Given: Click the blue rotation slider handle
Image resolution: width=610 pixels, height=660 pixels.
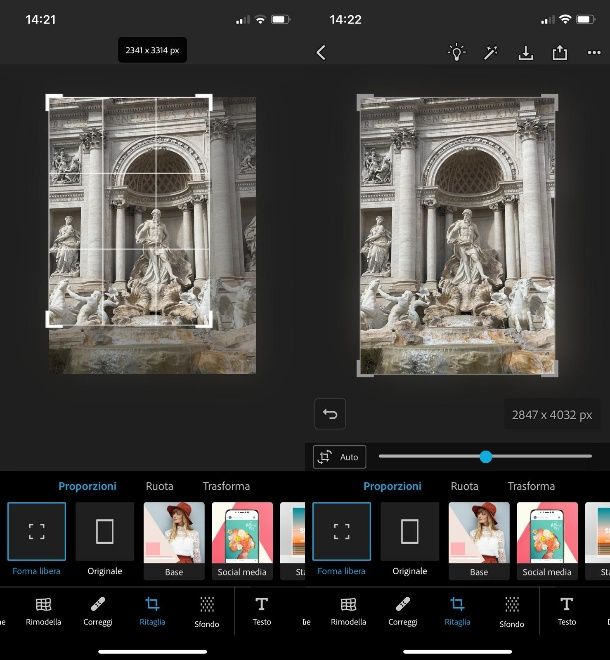Looking at the screenshot, I should pyautogui.click(x=486, y=457).
